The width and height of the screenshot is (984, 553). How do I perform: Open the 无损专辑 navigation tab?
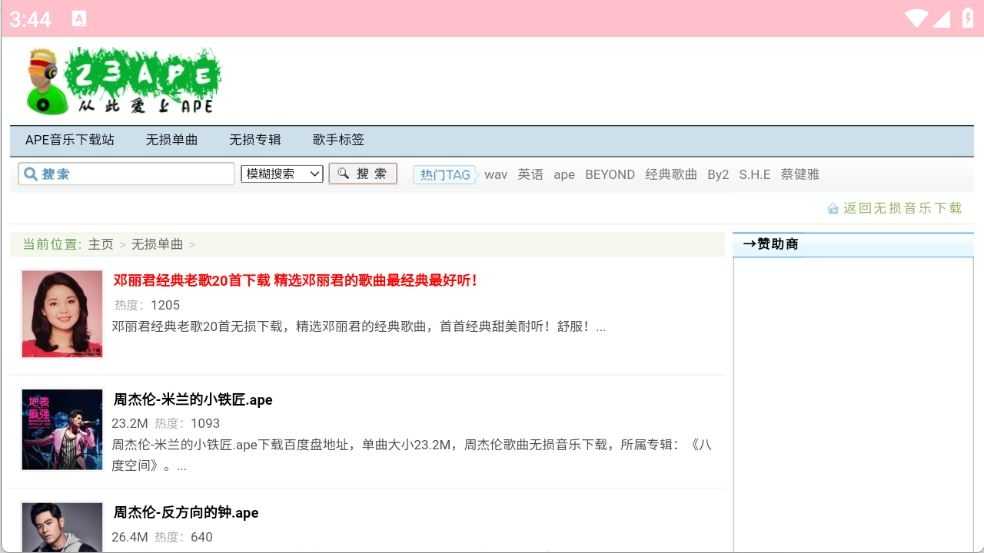(255, 140)
